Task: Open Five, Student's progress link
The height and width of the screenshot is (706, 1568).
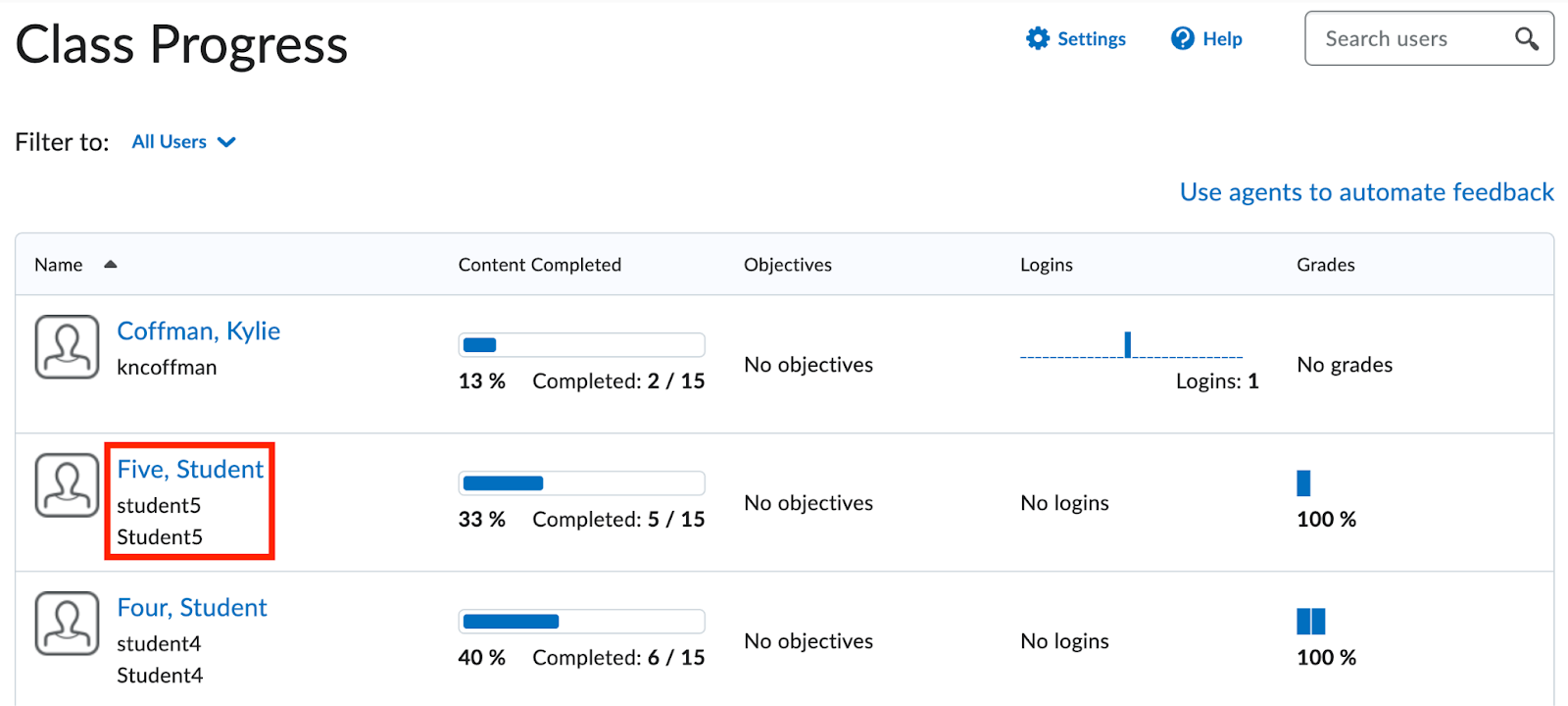Action: coord(190,470)
